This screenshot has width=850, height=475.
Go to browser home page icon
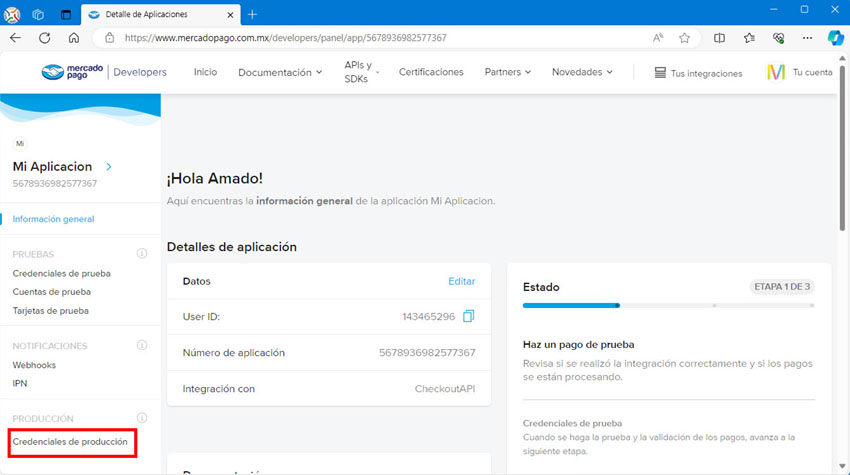click(74, 38)
